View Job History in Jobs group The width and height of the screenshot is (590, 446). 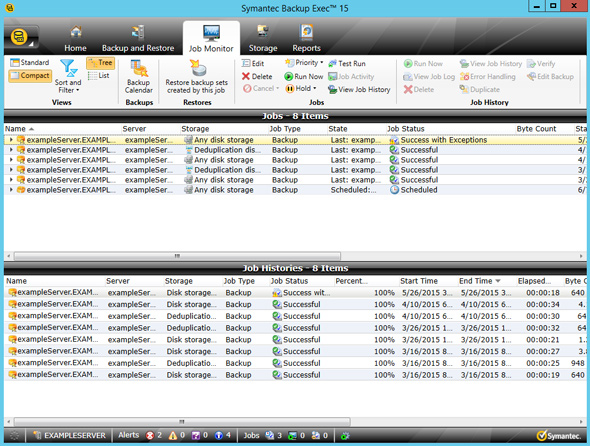click(x=359, y=90)
